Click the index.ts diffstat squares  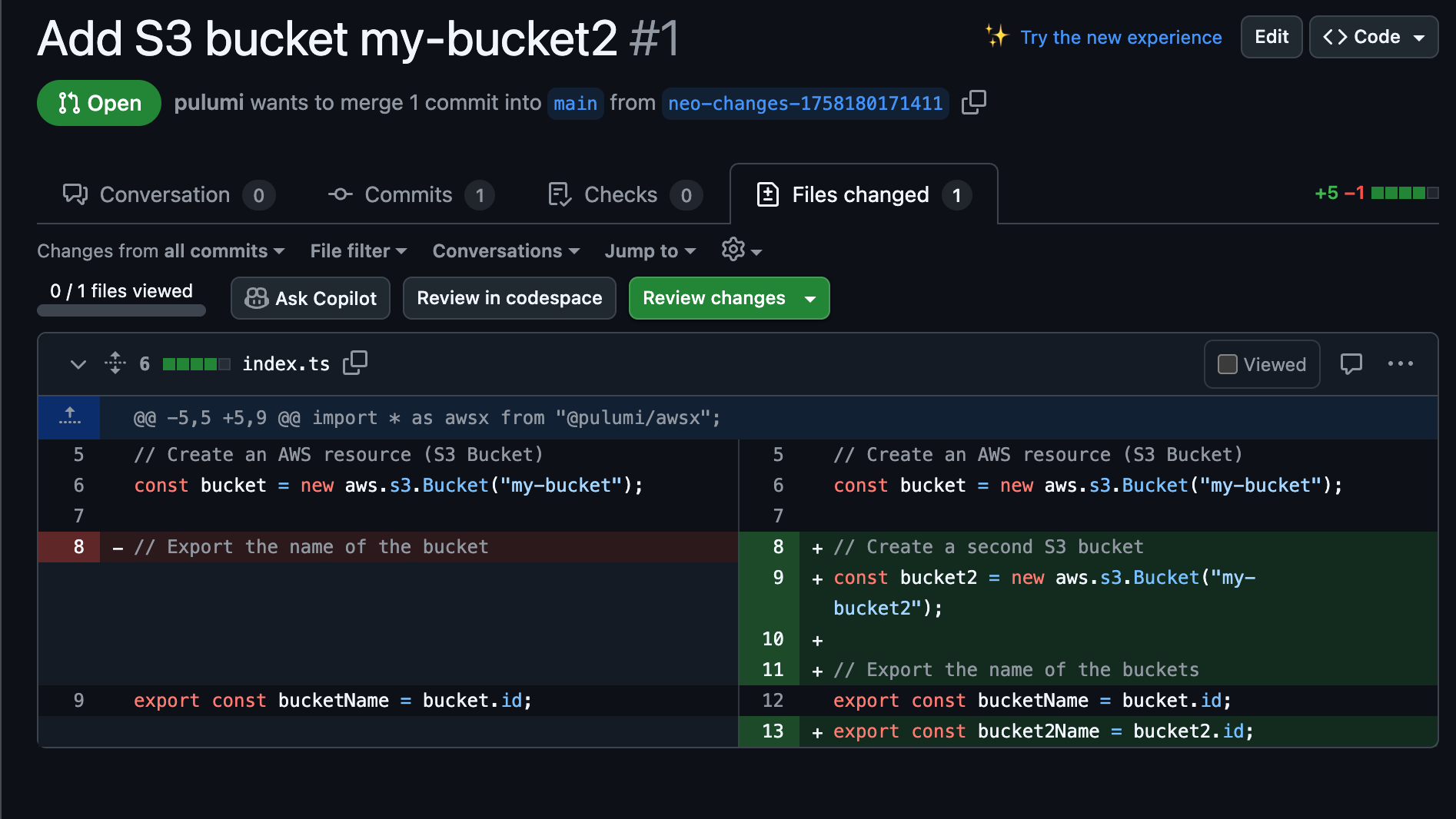[x=196, y=364]
